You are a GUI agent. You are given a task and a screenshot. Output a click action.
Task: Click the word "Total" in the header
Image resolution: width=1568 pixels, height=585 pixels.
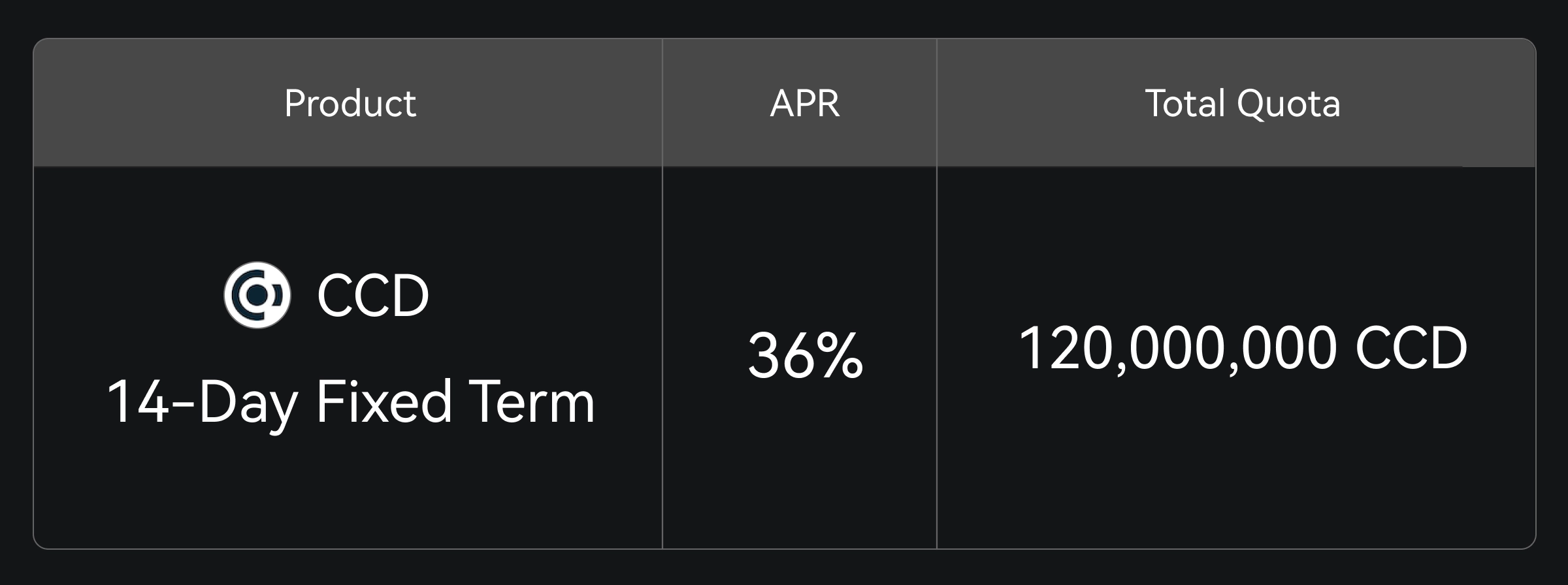point(1185,103)
